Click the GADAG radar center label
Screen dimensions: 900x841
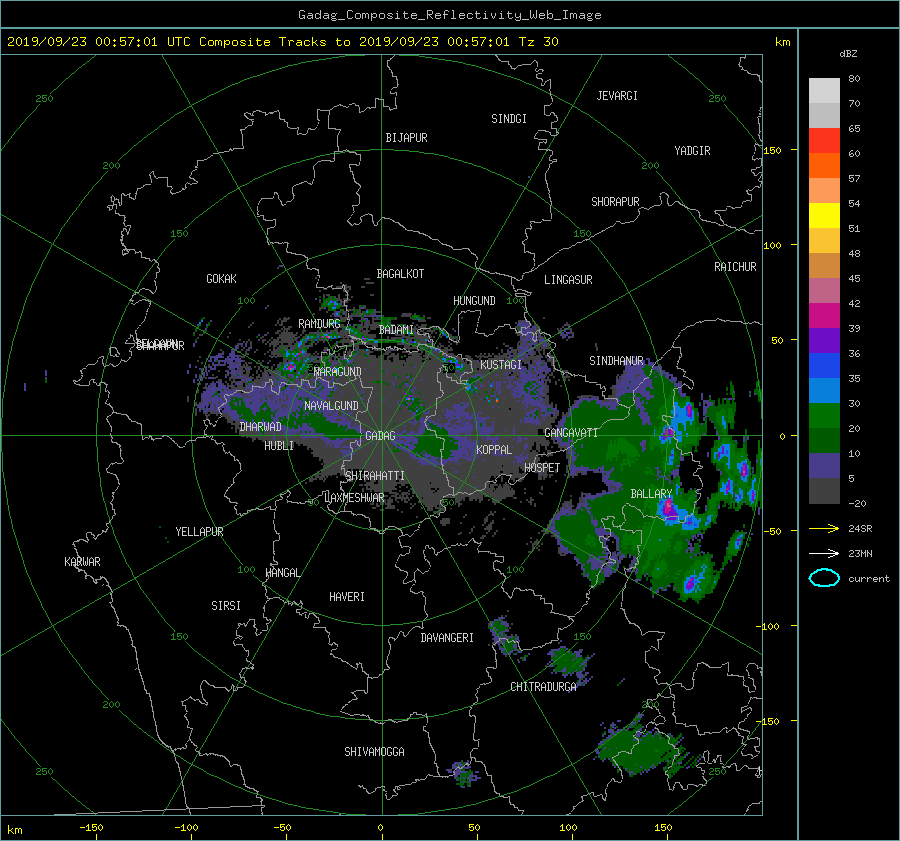pyautogui.click(x=381, y=436)
